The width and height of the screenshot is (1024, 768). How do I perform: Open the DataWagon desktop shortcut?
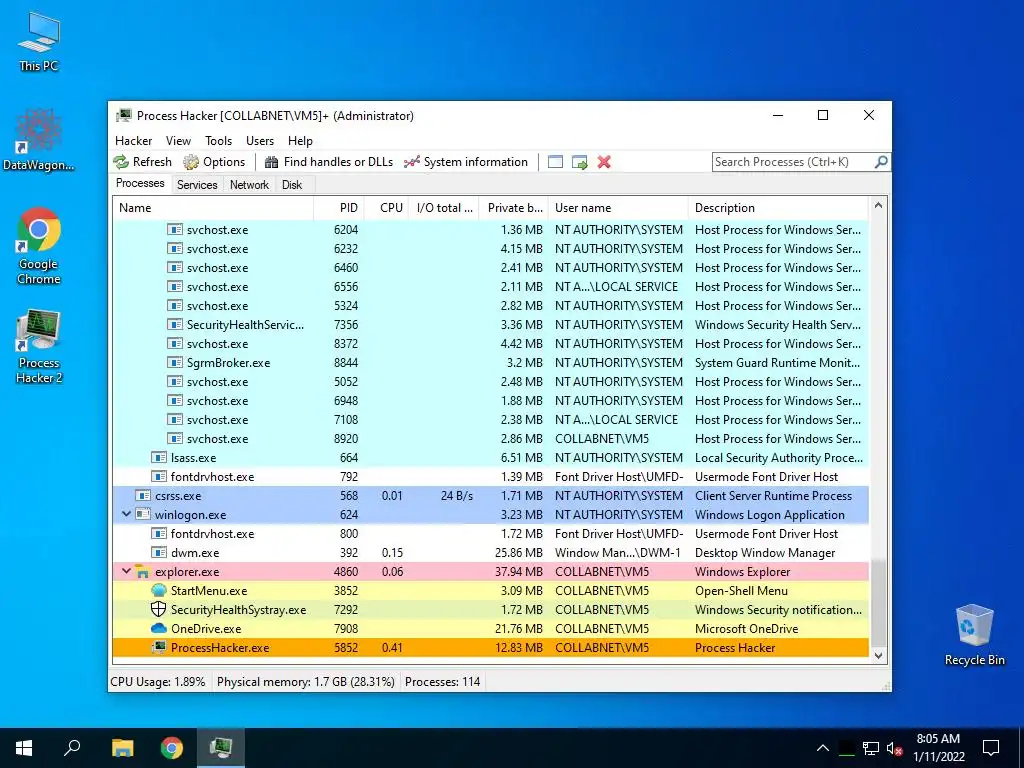point(39,140)
